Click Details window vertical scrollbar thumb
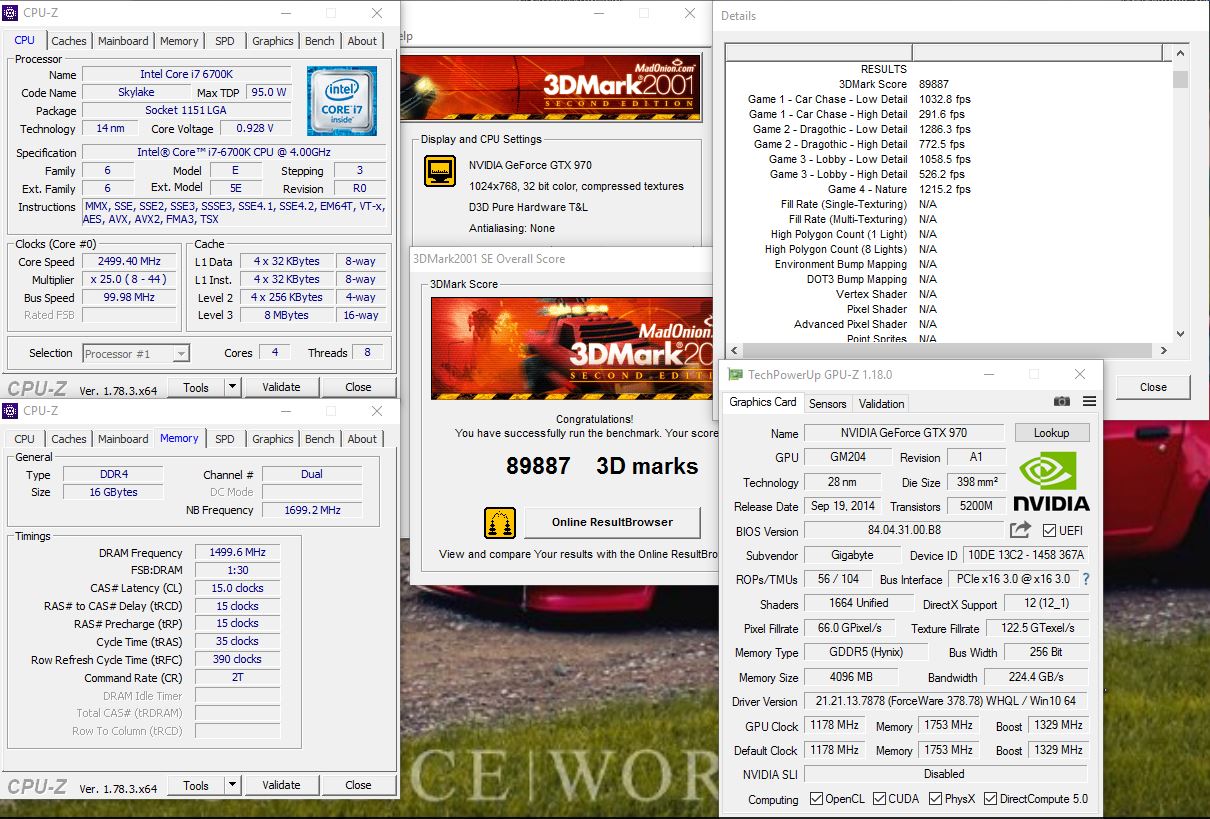This screenshot has width=1210, height=819. pos(1180,79)
